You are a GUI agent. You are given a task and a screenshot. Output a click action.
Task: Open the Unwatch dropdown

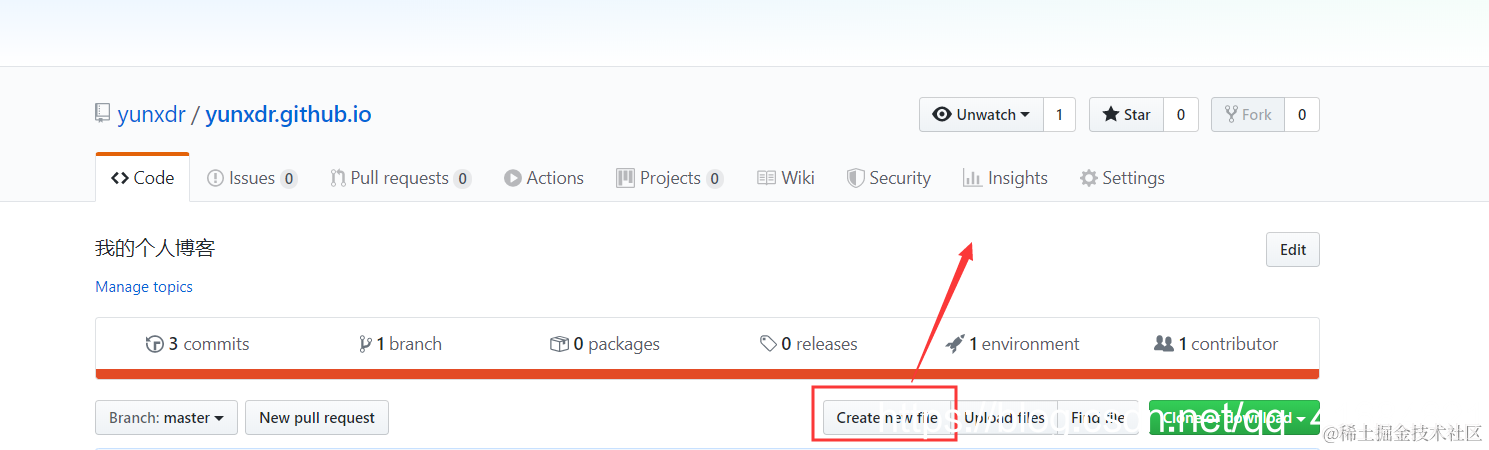click(x=981, y=115)
